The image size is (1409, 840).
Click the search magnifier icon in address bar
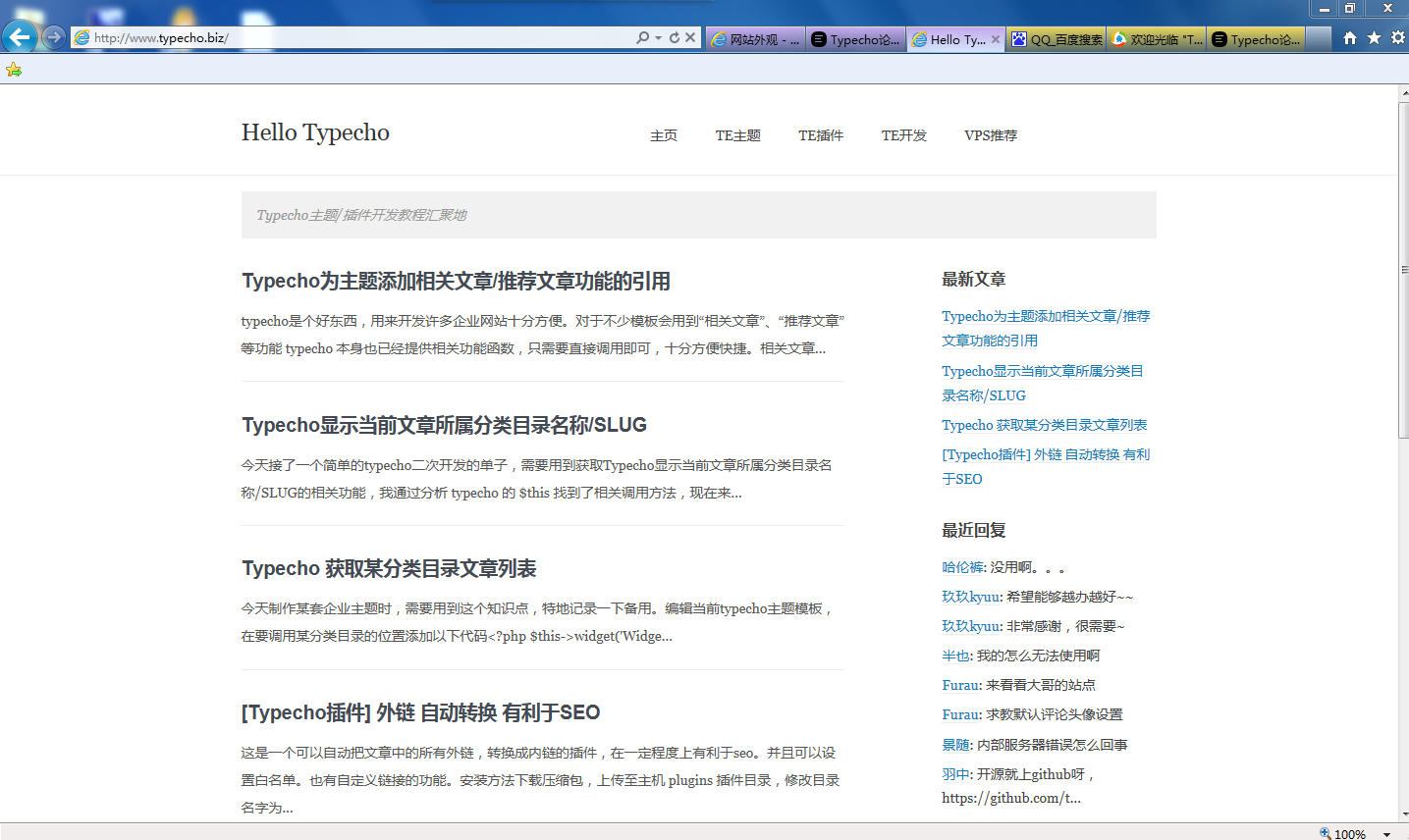(642, 37)
